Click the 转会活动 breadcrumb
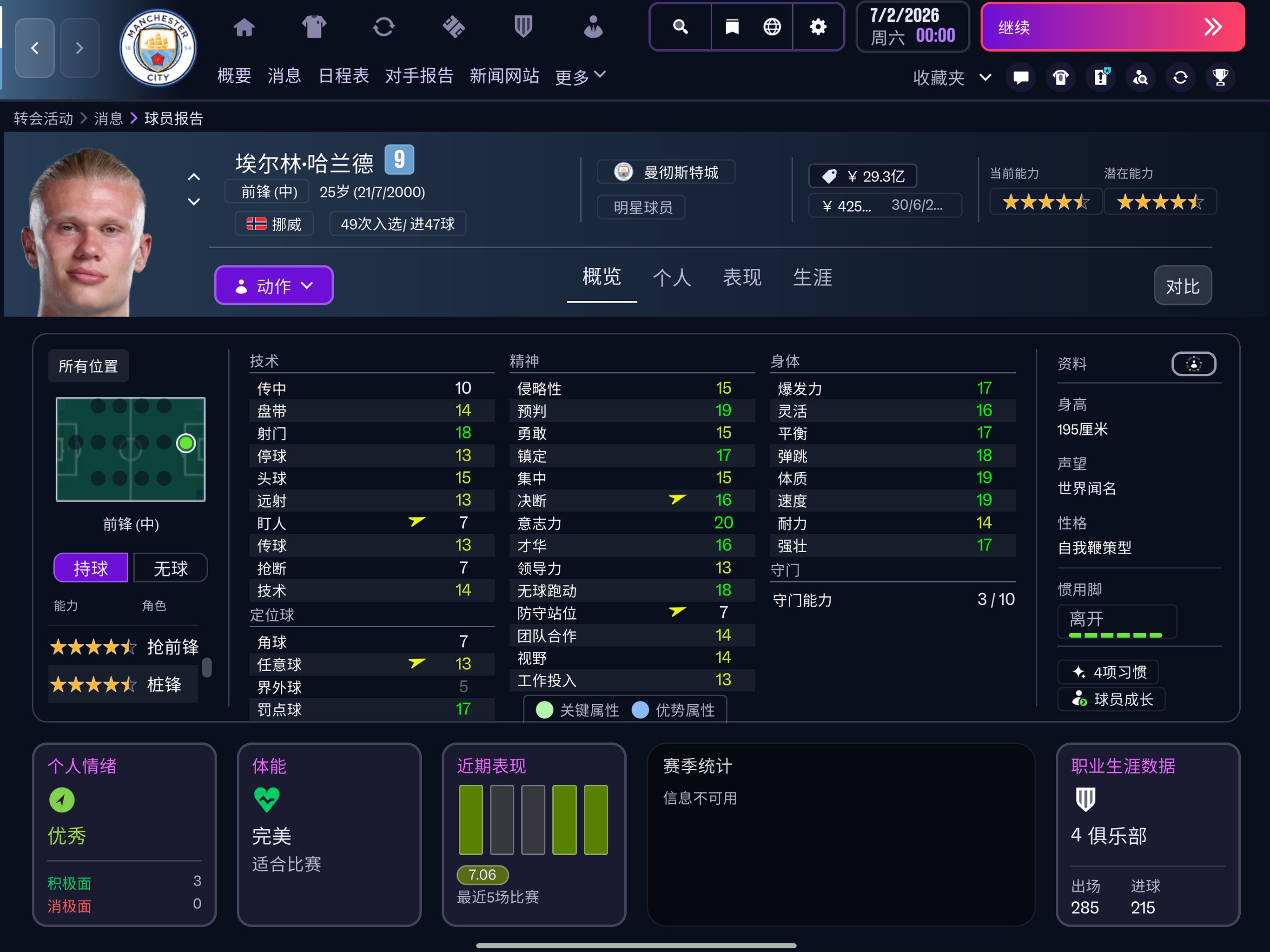 tap(43, 118)
